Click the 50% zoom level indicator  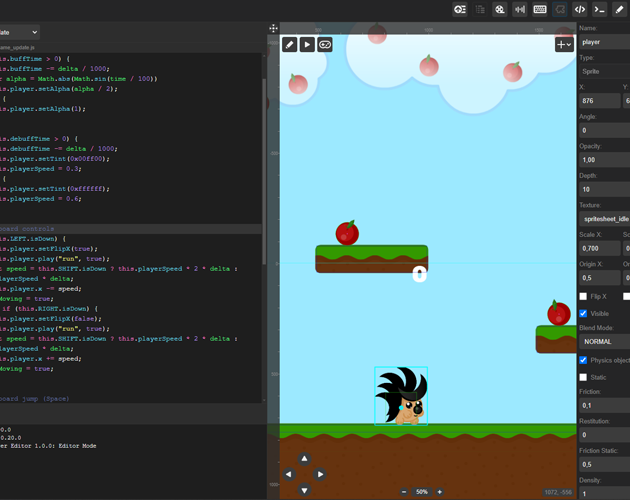[422, 492]
